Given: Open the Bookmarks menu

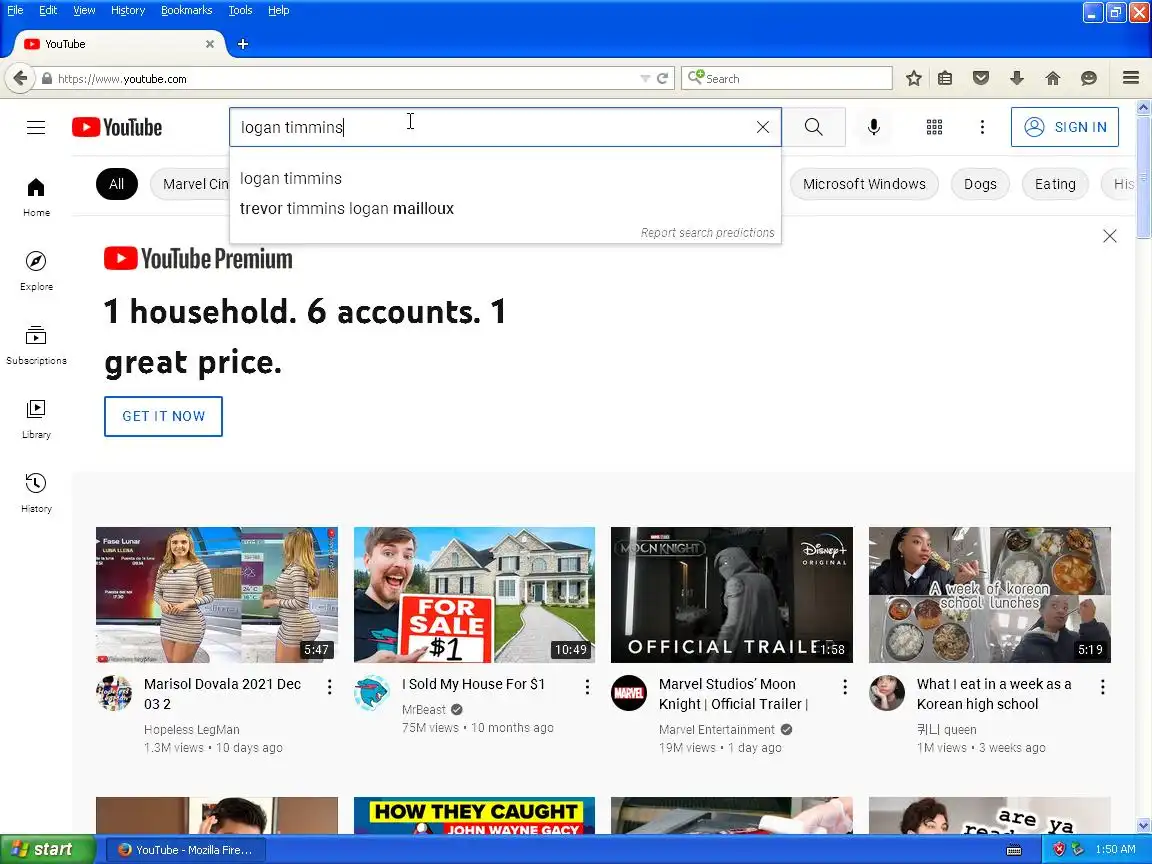Looking at the screenshot, I should (x=187, y=10).
